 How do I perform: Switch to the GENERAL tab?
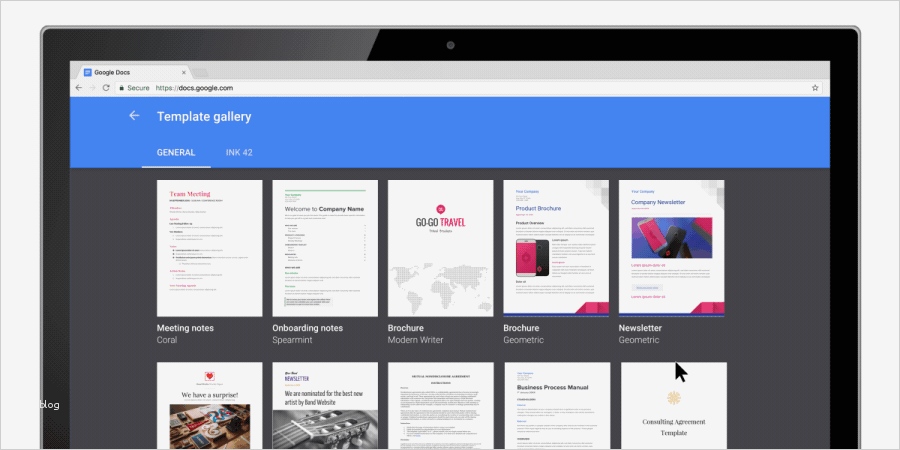point(176,153)
